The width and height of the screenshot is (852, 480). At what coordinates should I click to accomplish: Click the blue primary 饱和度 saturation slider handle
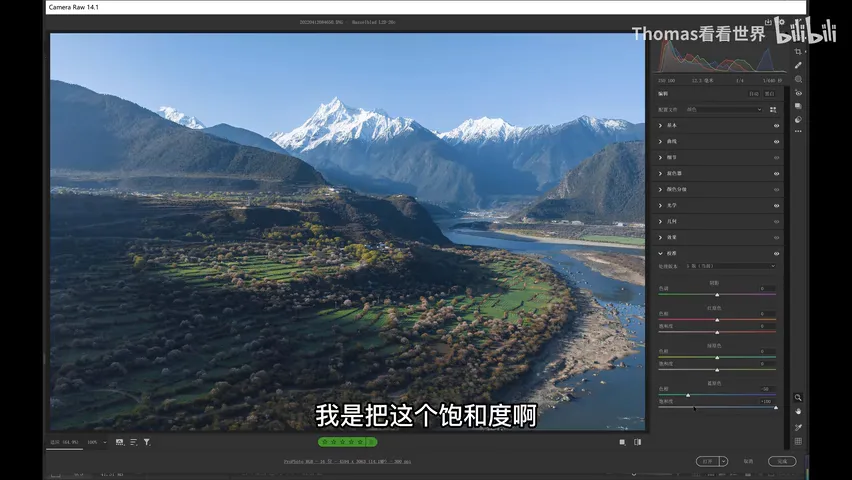pos(775,407)
